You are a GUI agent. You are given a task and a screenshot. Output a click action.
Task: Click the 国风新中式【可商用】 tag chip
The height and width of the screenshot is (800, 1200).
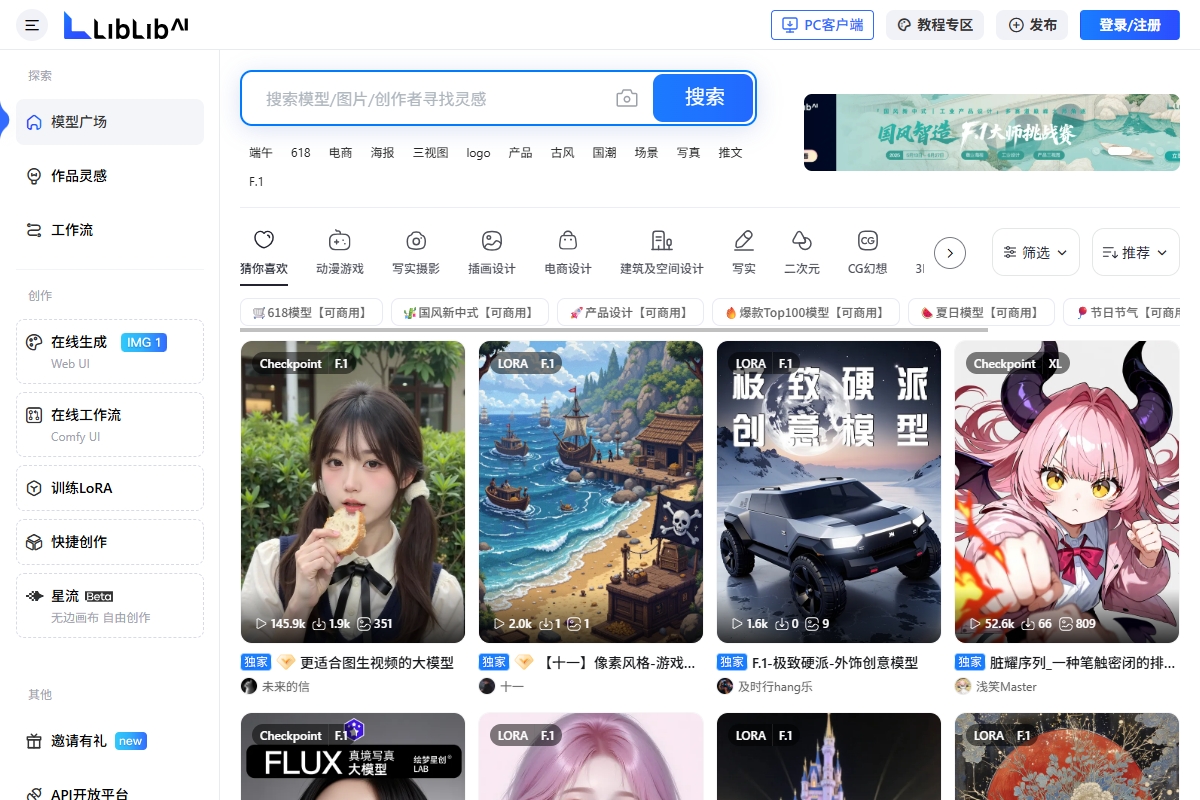click(468, 313)
